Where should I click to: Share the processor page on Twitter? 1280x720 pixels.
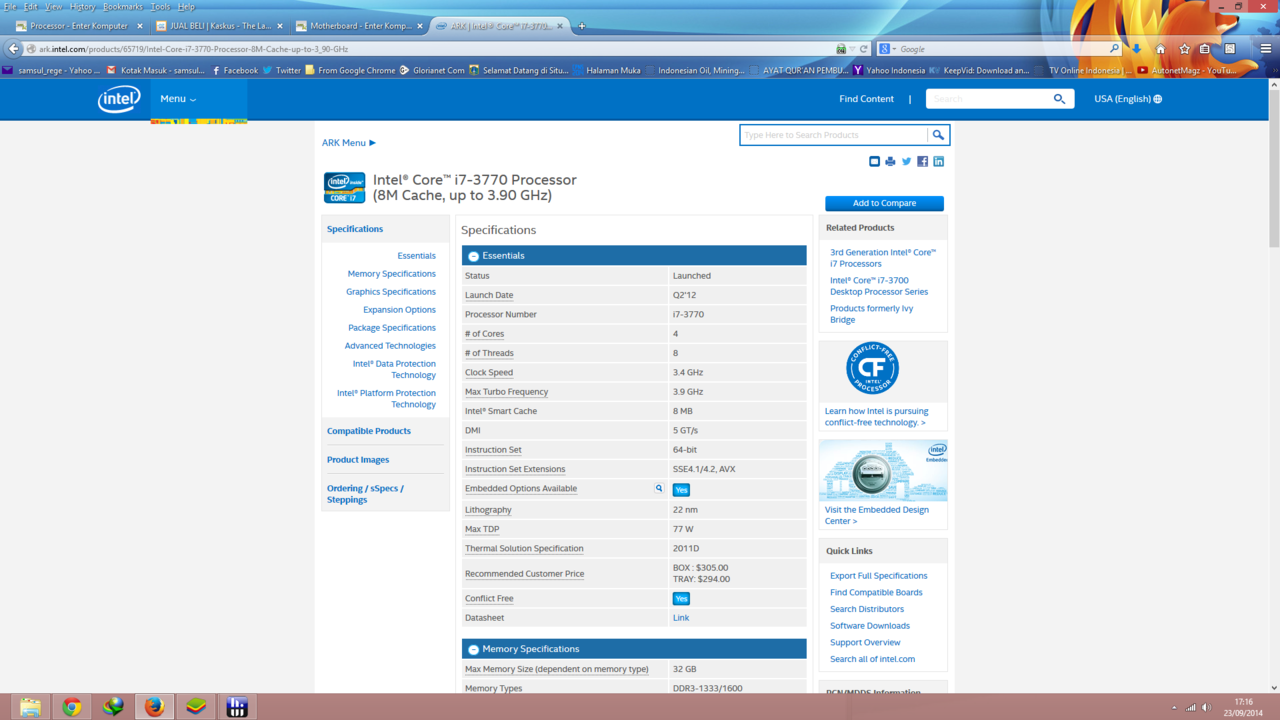click(x=906, y=161)
